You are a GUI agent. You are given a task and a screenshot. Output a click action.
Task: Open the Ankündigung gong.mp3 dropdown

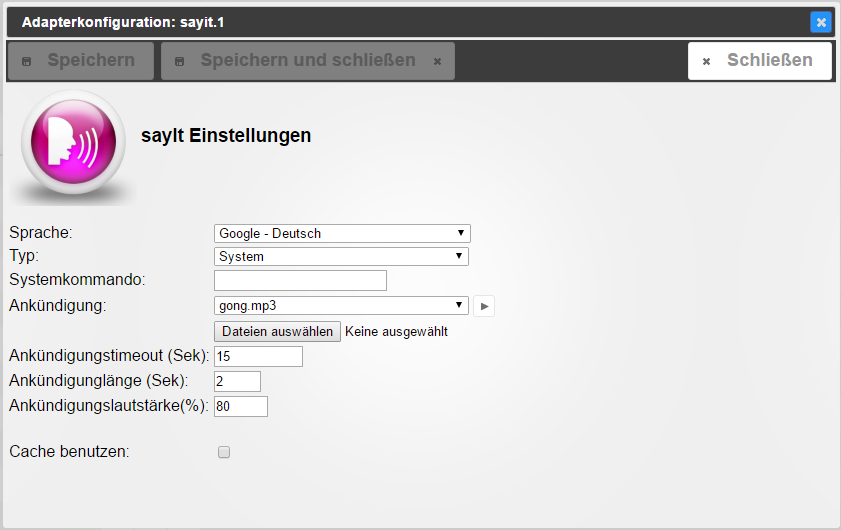click(342, 305)
